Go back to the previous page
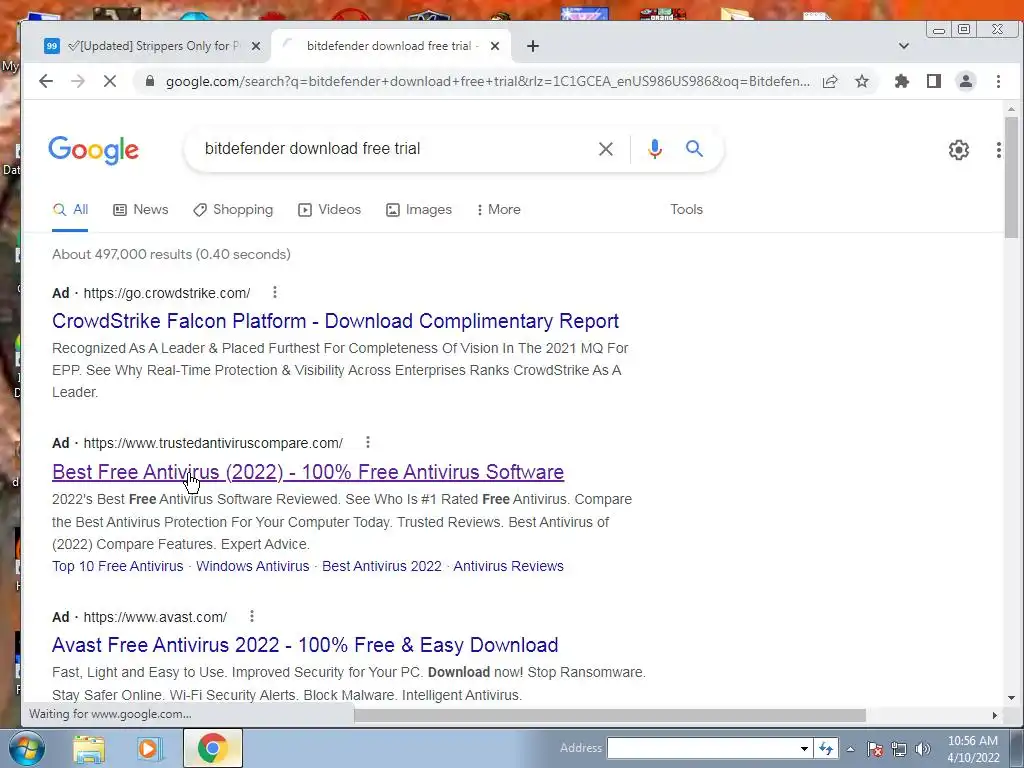The image size is (1024, 768). (46, 81)
